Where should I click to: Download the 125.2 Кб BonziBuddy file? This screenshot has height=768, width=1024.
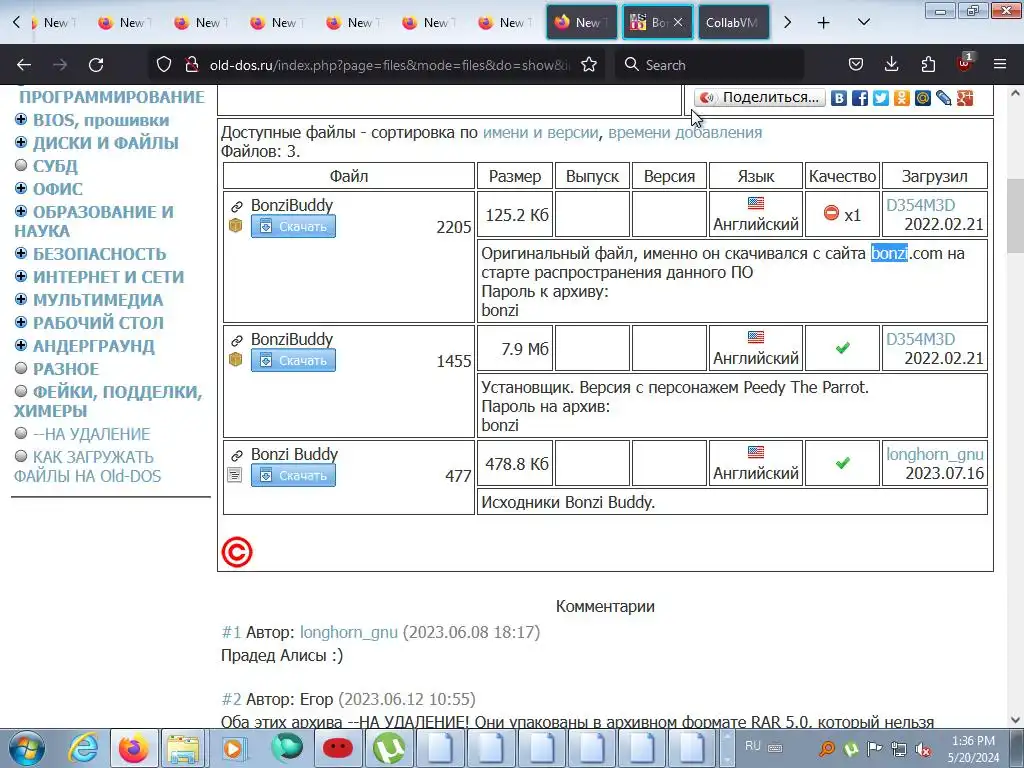[x=293, y=227]
